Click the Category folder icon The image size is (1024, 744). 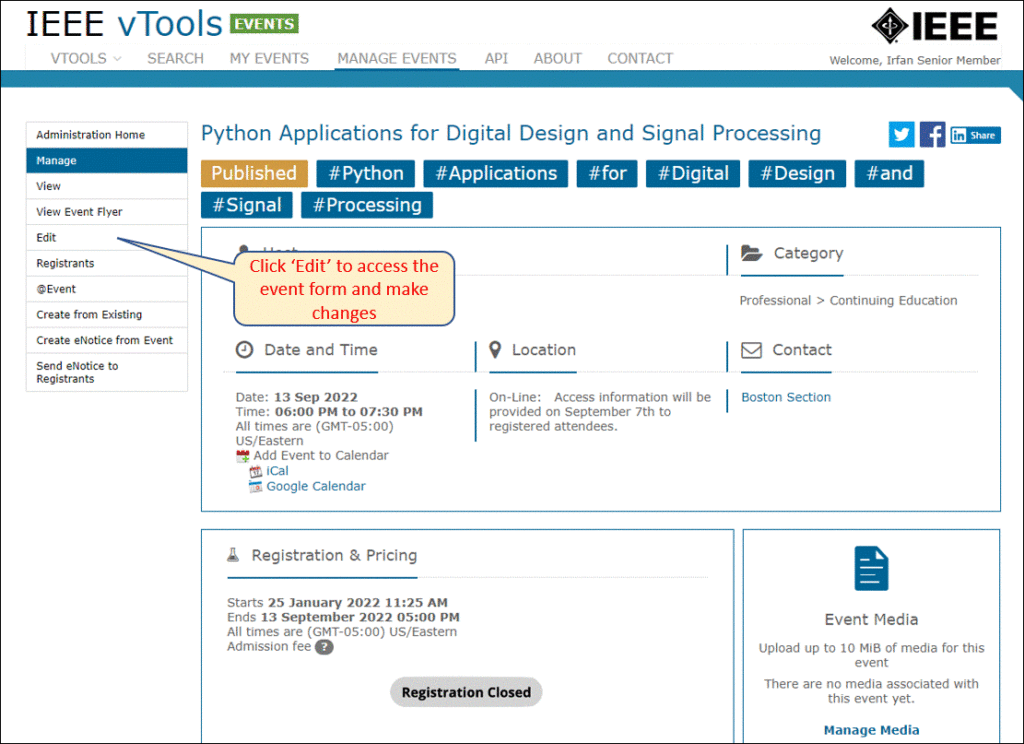pos(752,253)
